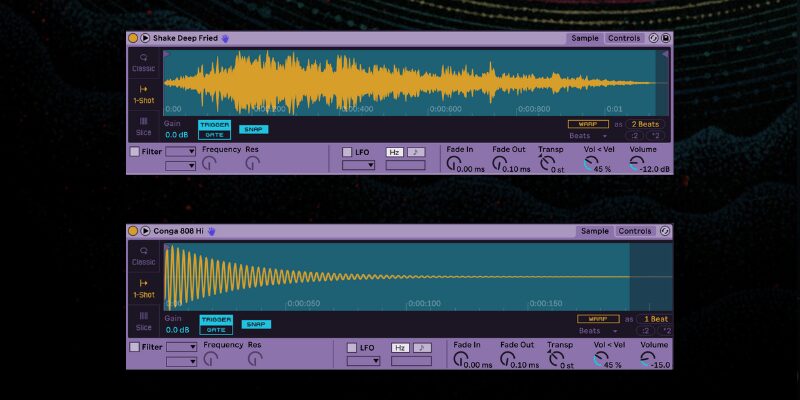Viewport: 800px width, 400px height.
Task: Select Classic mode in Shake Deep Fried
Action: tap(144, 62)
